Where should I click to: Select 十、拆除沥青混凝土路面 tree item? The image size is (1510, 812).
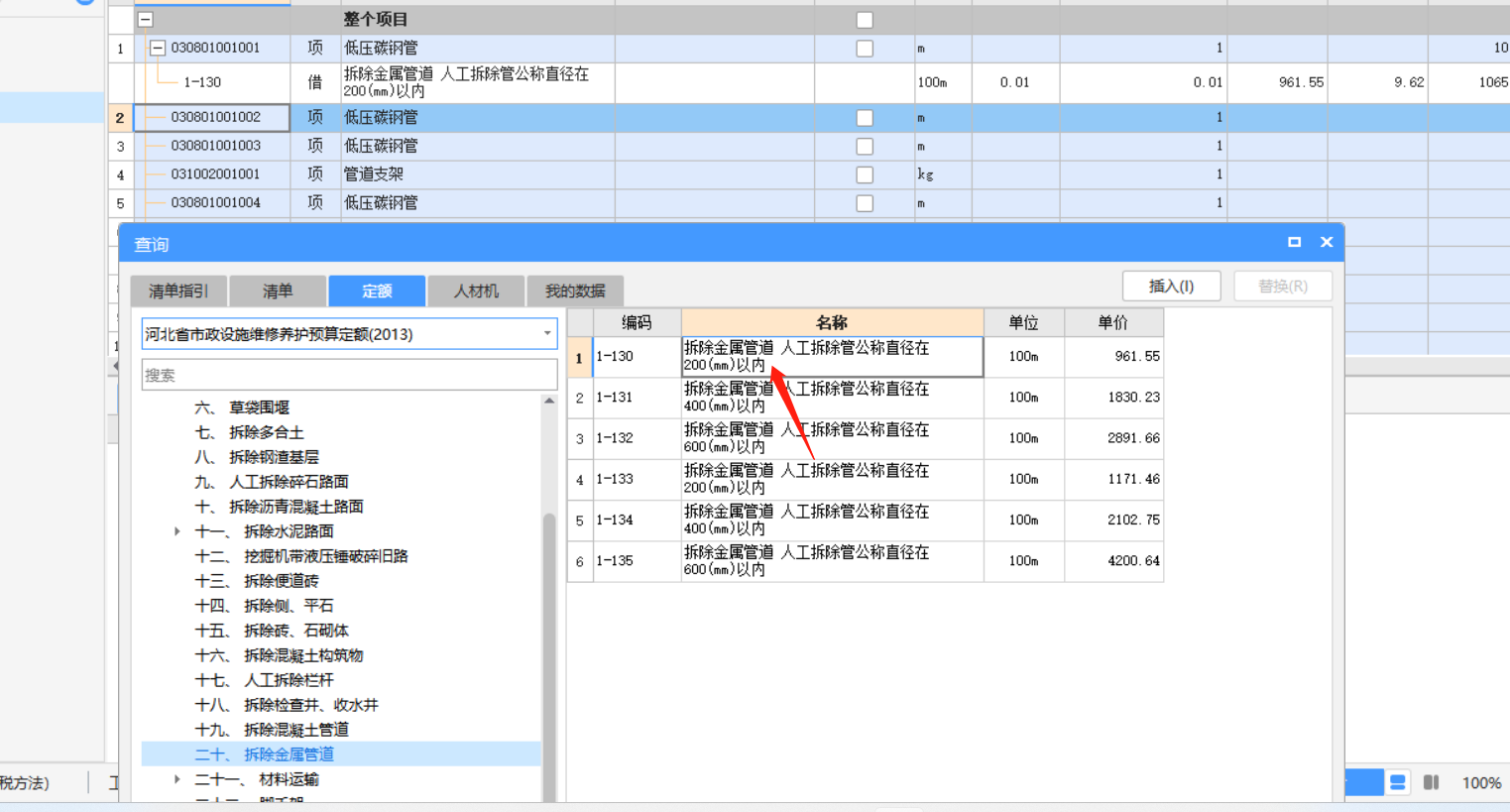point(279,507)
